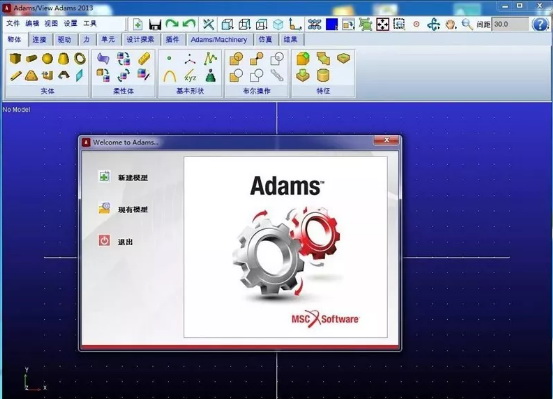This screenshot has height=399, width=553.
Task: Select the Extrusion solid tool
Action: pyautogui.click(x=47, y=75)
